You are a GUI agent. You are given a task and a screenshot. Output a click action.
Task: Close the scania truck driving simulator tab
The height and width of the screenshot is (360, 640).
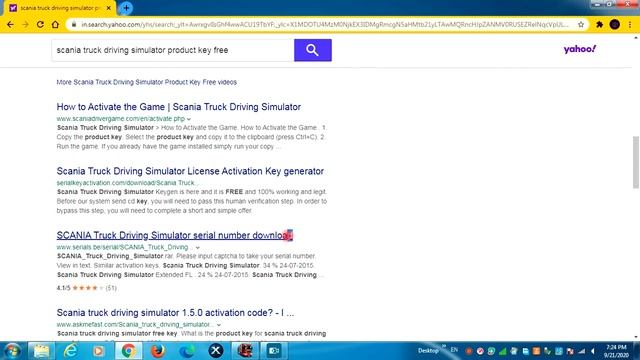(109, 8)
